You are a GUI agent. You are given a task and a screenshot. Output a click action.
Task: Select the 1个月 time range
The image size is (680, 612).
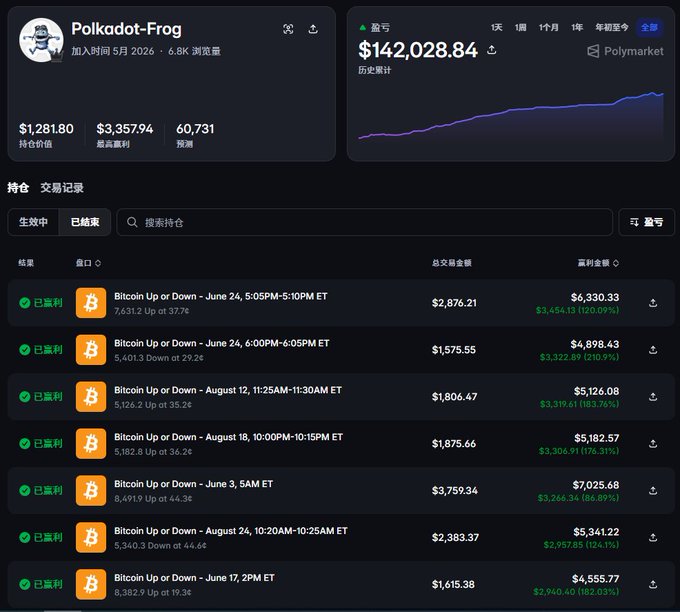point(549,27)
